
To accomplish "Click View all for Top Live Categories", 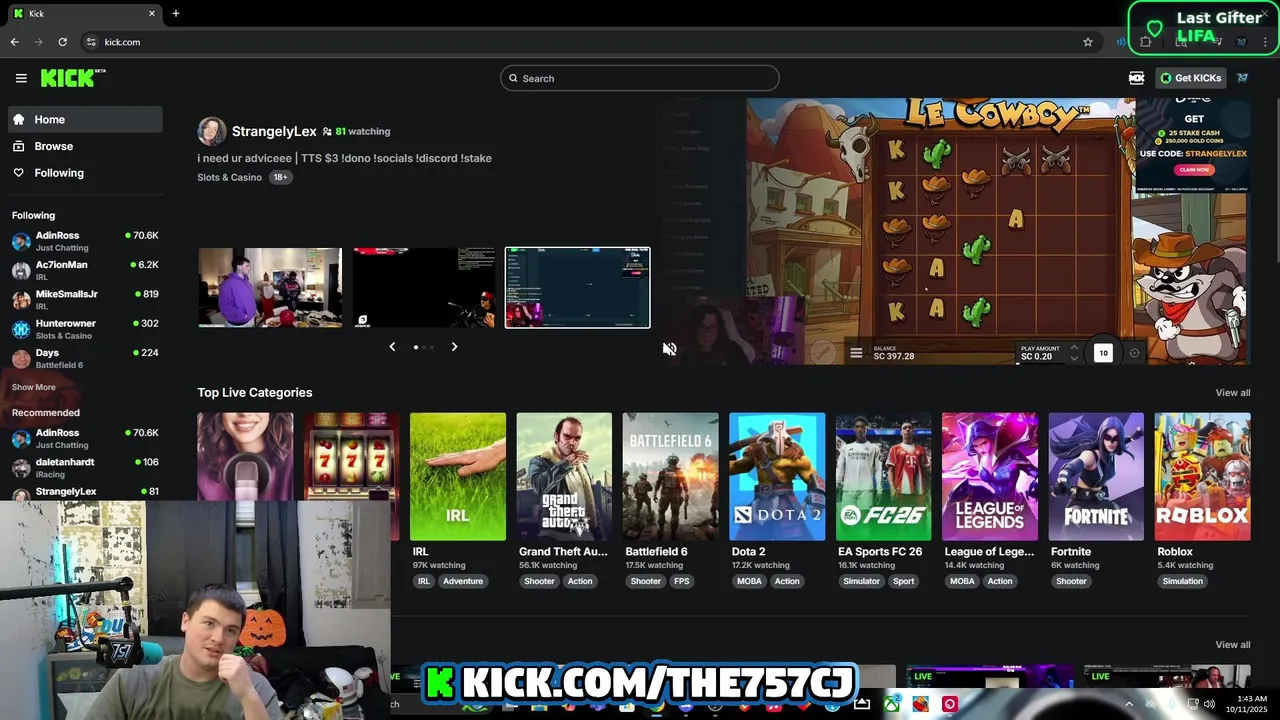I will pyautogui.click(x=1232, y=393).
